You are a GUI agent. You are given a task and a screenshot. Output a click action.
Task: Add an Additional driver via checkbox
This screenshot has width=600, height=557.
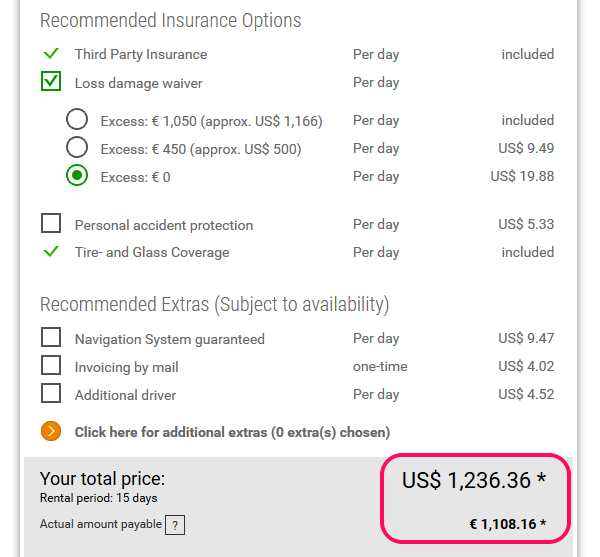(51, 394)
